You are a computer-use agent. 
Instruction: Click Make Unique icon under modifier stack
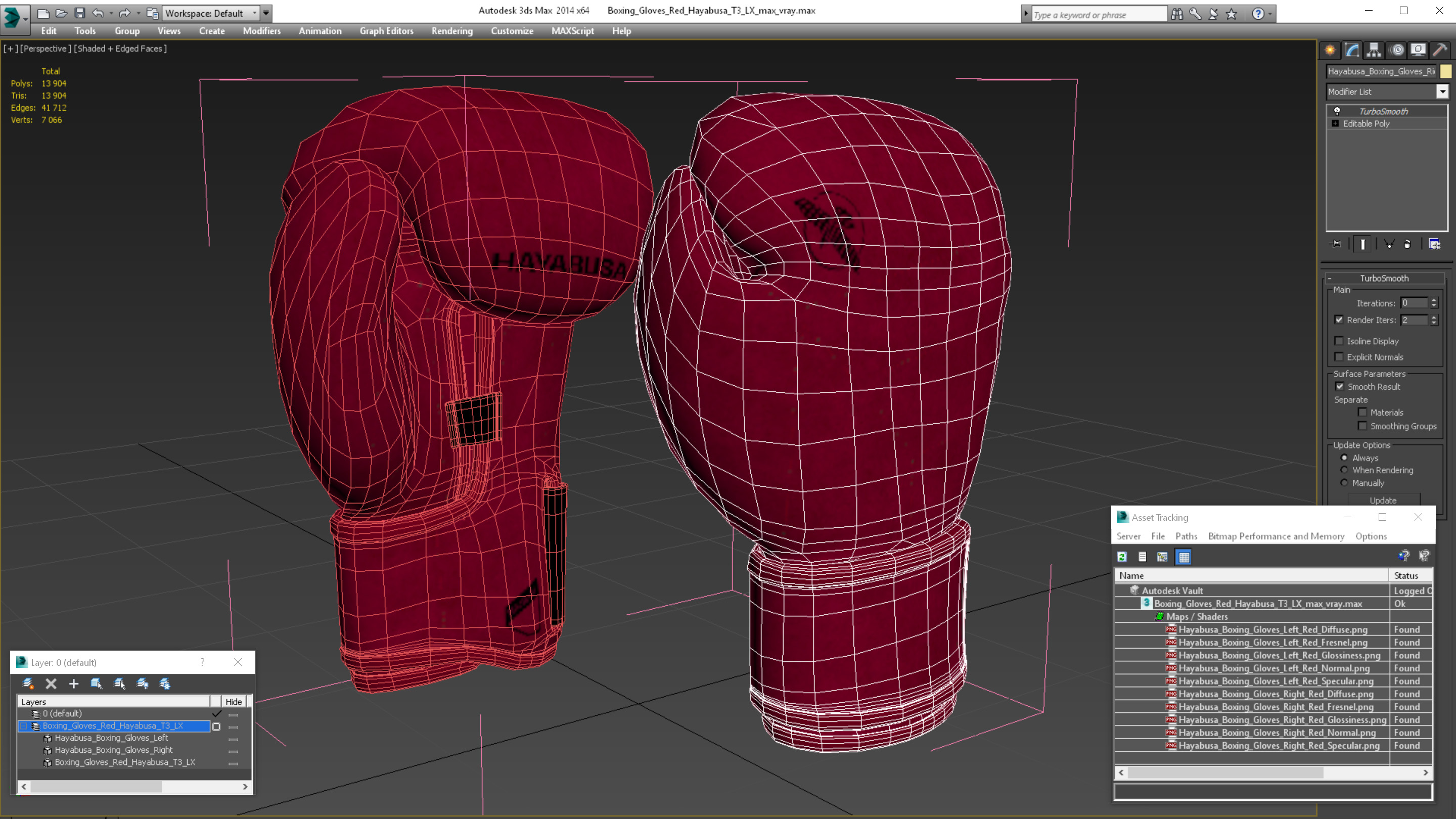(1389, 244)
